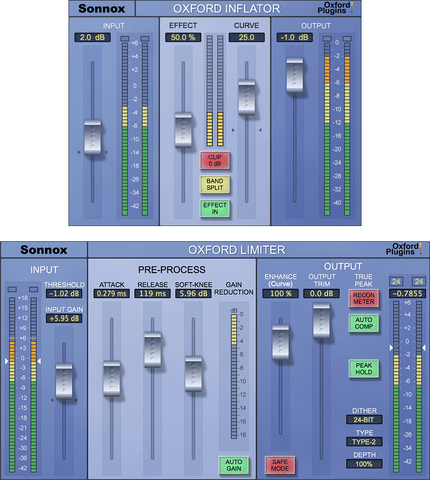Image resolution: width=430 pixels, height=480 pixels.
Task: Click the Sonnox logo on the Limiter
Action: coord(44,250)
